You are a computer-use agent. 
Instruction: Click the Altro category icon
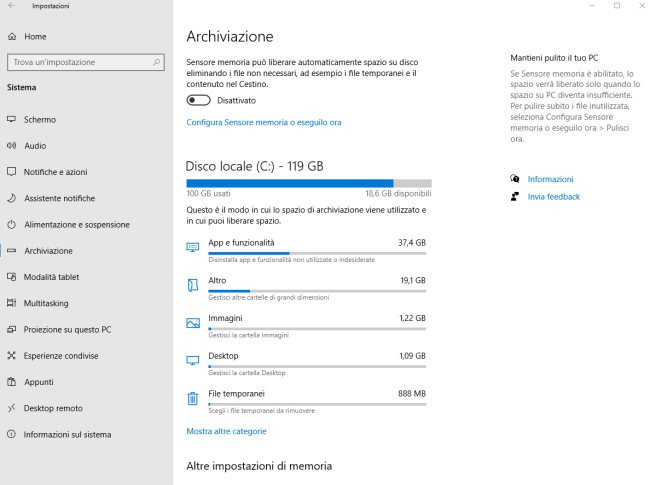pos(193,285)
